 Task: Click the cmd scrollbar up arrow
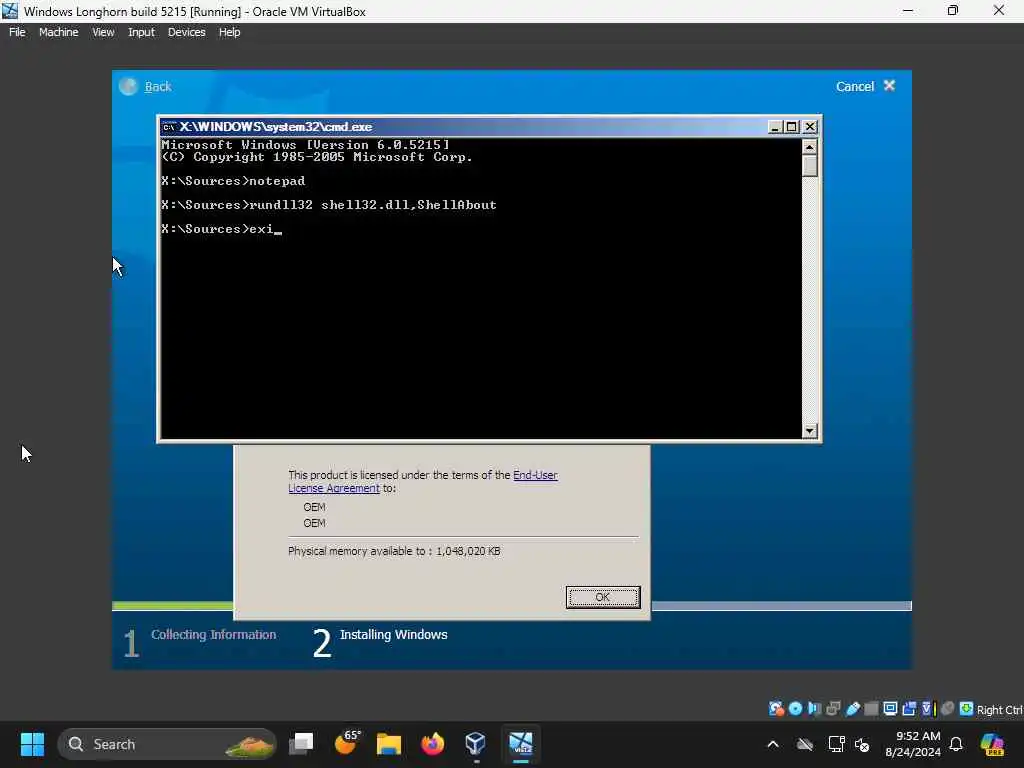click(x=809, y=147)
